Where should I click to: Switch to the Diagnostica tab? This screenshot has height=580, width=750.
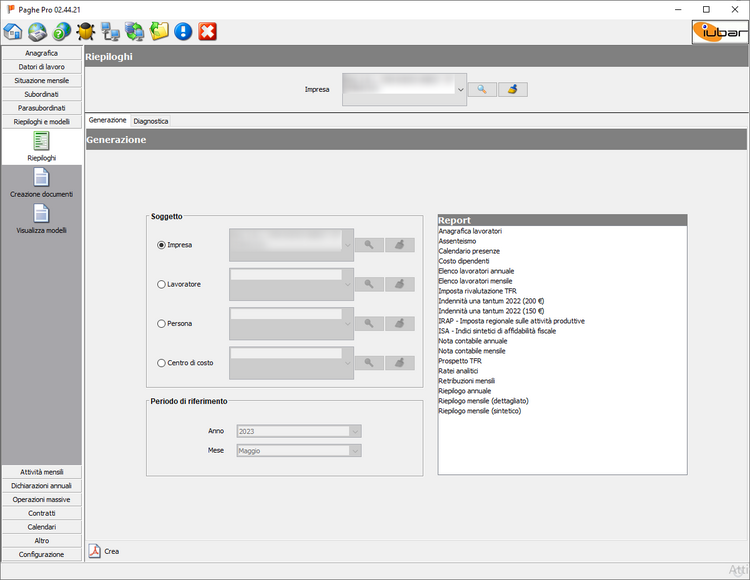coord(151,121)
